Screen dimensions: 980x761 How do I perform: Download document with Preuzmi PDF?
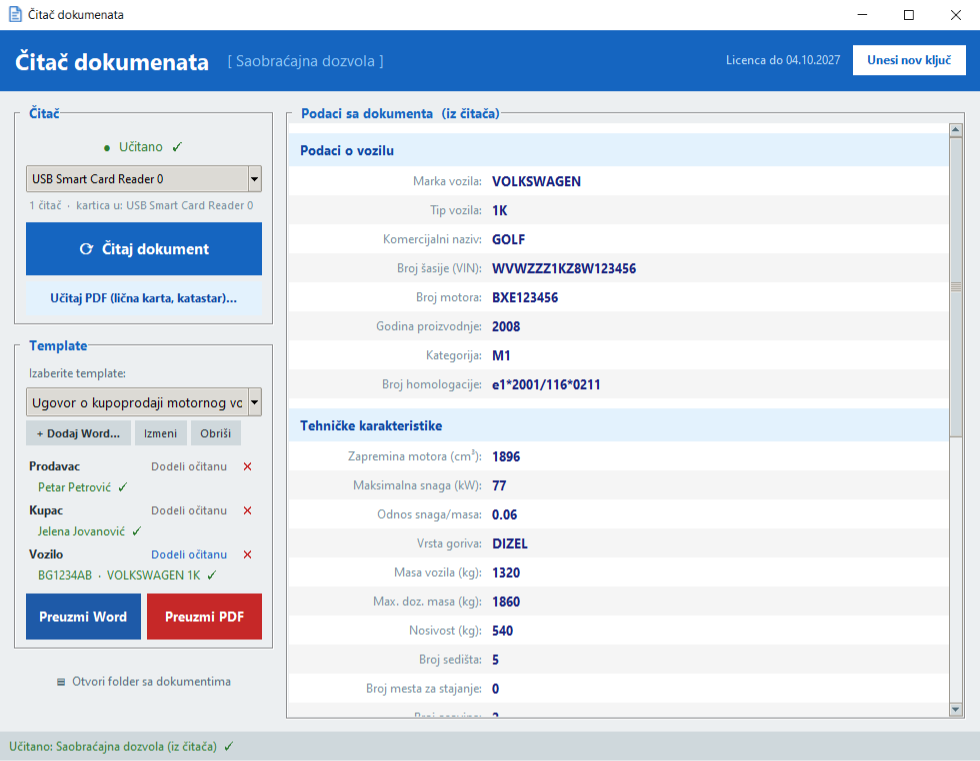coord(204,617)
